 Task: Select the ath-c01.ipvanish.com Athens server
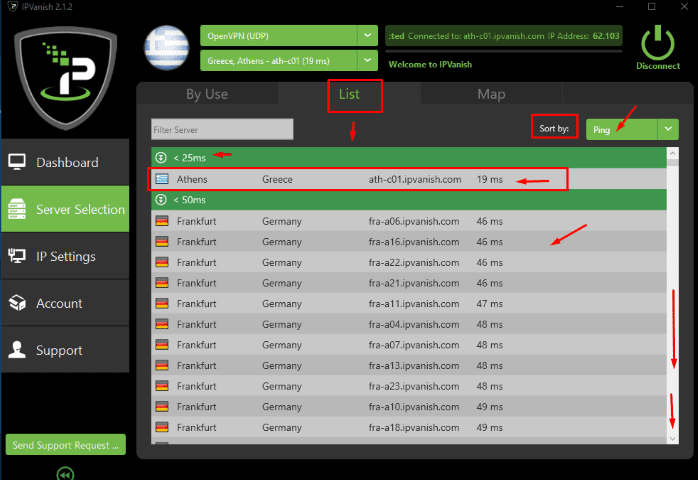pos(409,179)
